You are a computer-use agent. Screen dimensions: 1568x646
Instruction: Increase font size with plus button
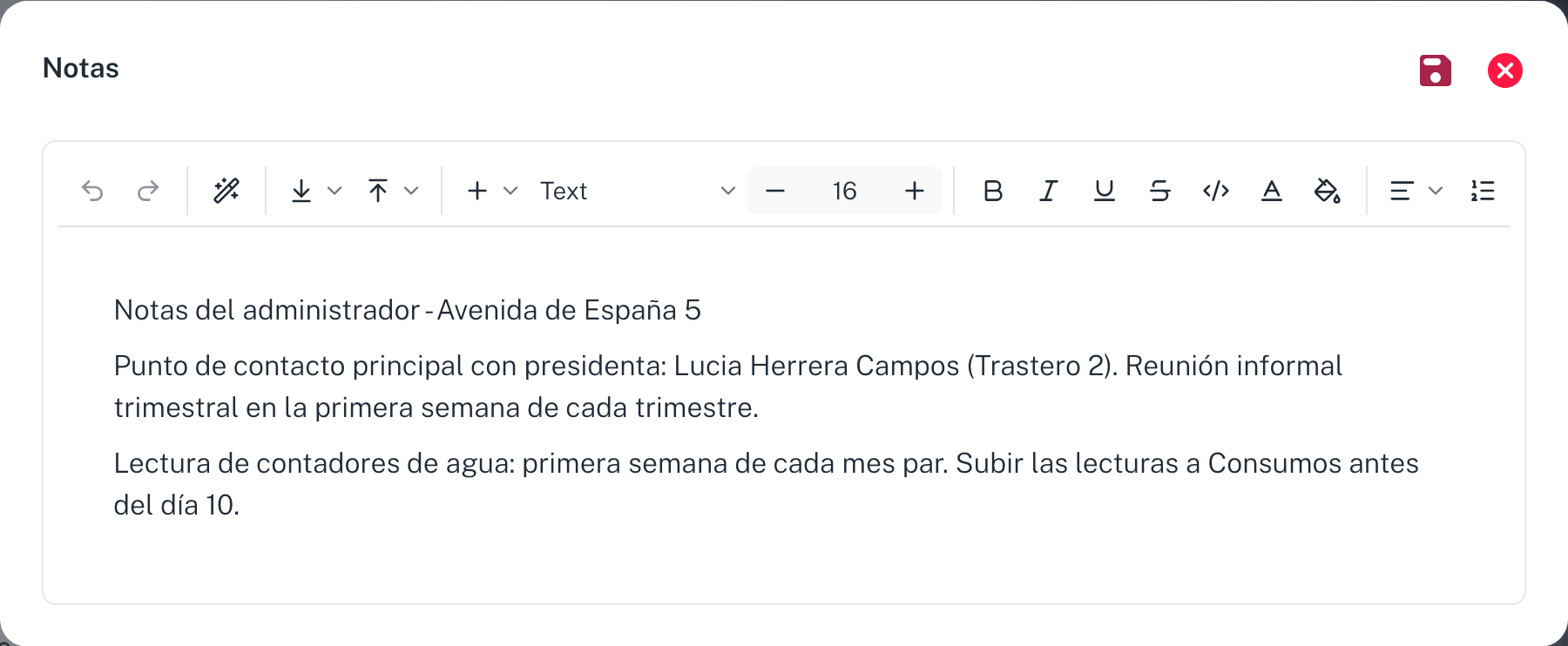pos(915,191)
